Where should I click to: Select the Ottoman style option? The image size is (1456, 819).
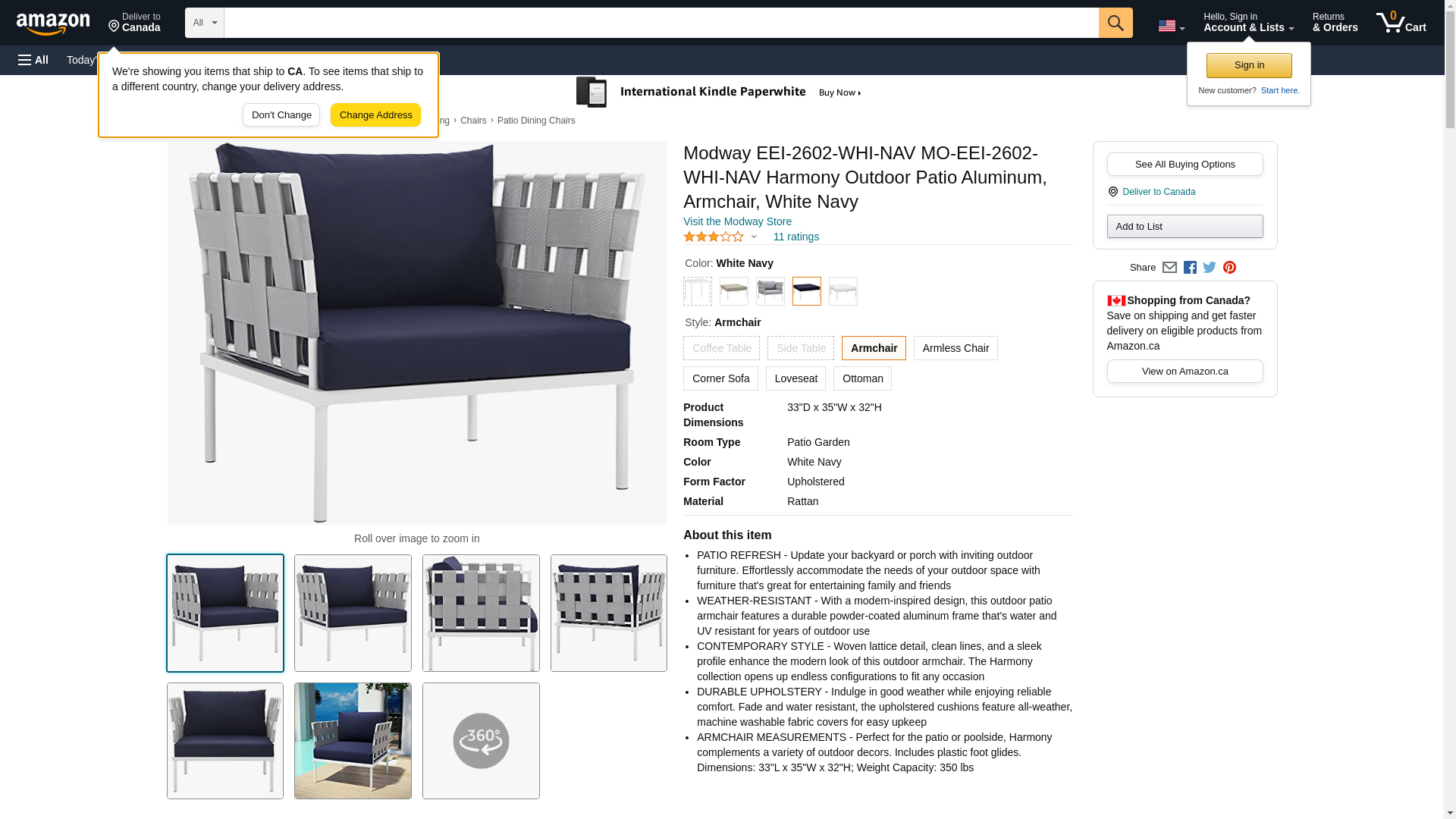(862, 378)
